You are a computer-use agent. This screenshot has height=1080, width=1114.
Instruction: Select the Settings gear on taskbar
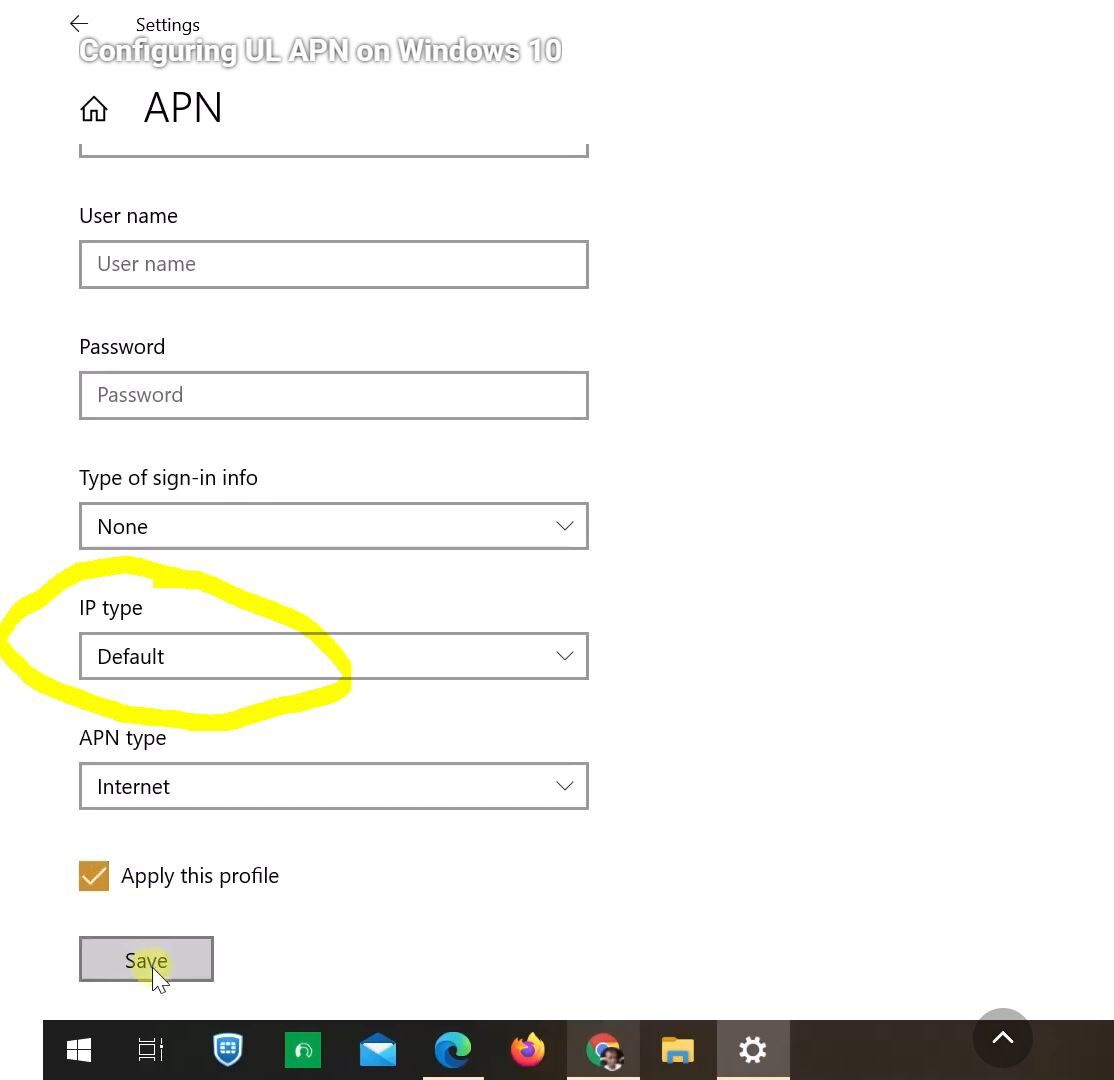point(753,1049)
